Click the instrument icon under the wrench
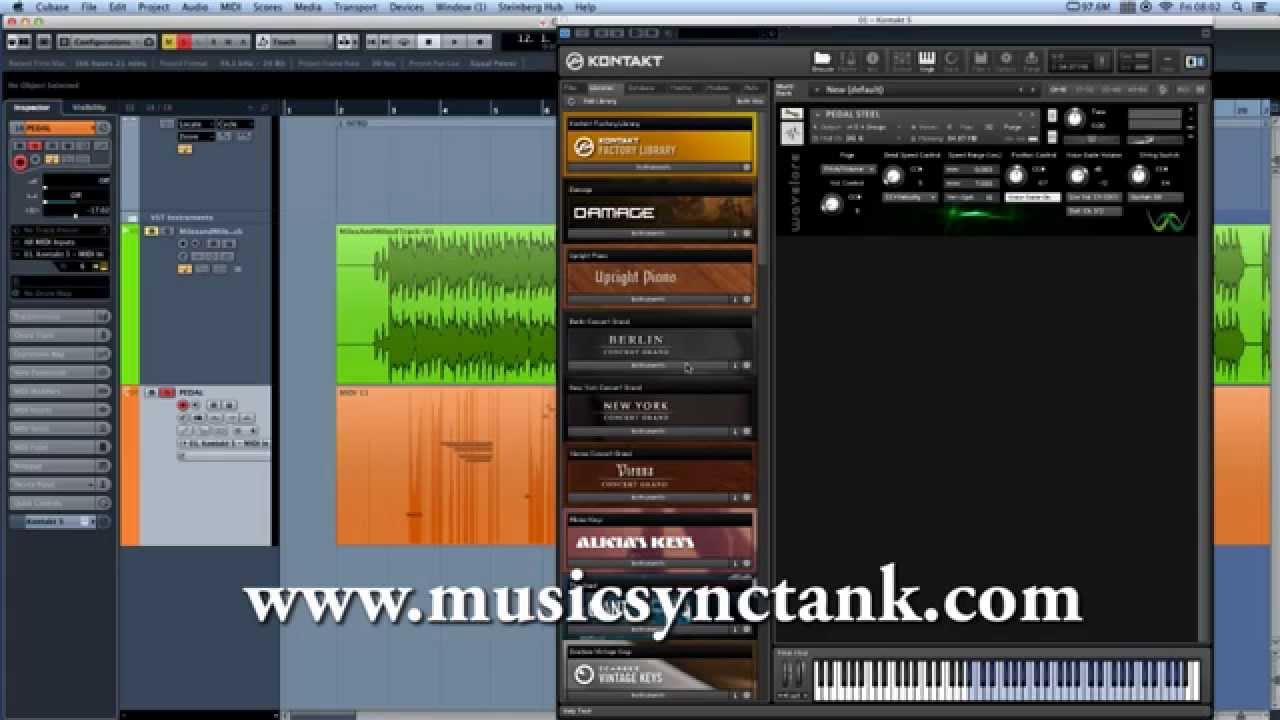Image resolution: width=1280 pixels, height=720 pixels. 792,133
